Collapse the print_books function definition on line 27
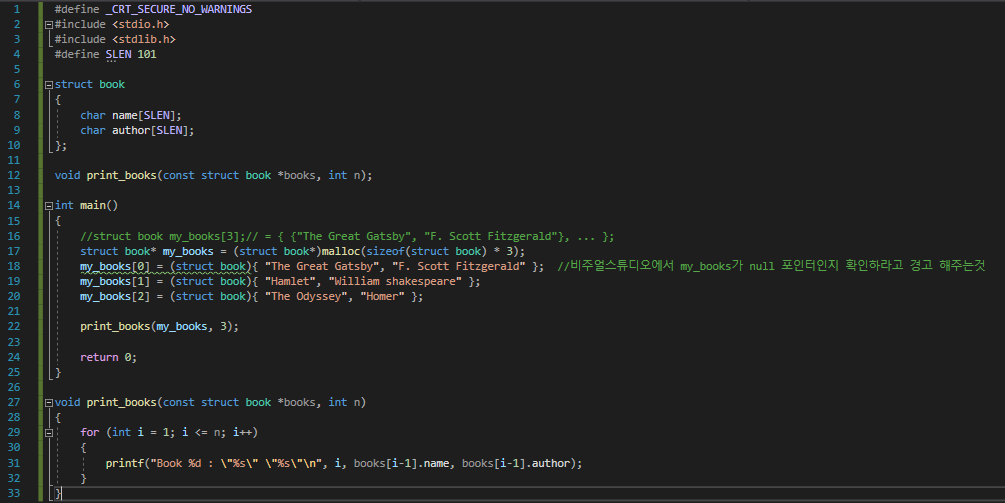The height and width of the screenshot is (503, 1005). tap(49, 402)
